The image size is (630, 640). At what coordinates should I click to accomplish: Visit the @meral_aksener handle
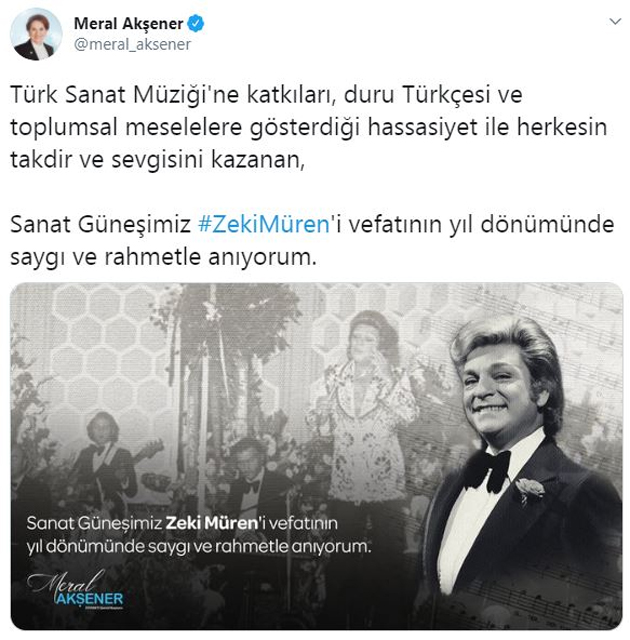point(132,44)
